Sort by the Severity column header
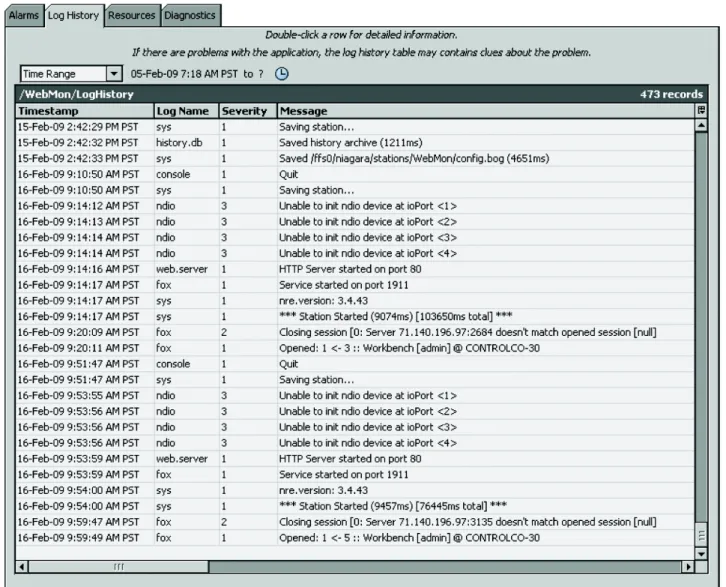This screenshot has height=587, width=726. coord(248,111)
